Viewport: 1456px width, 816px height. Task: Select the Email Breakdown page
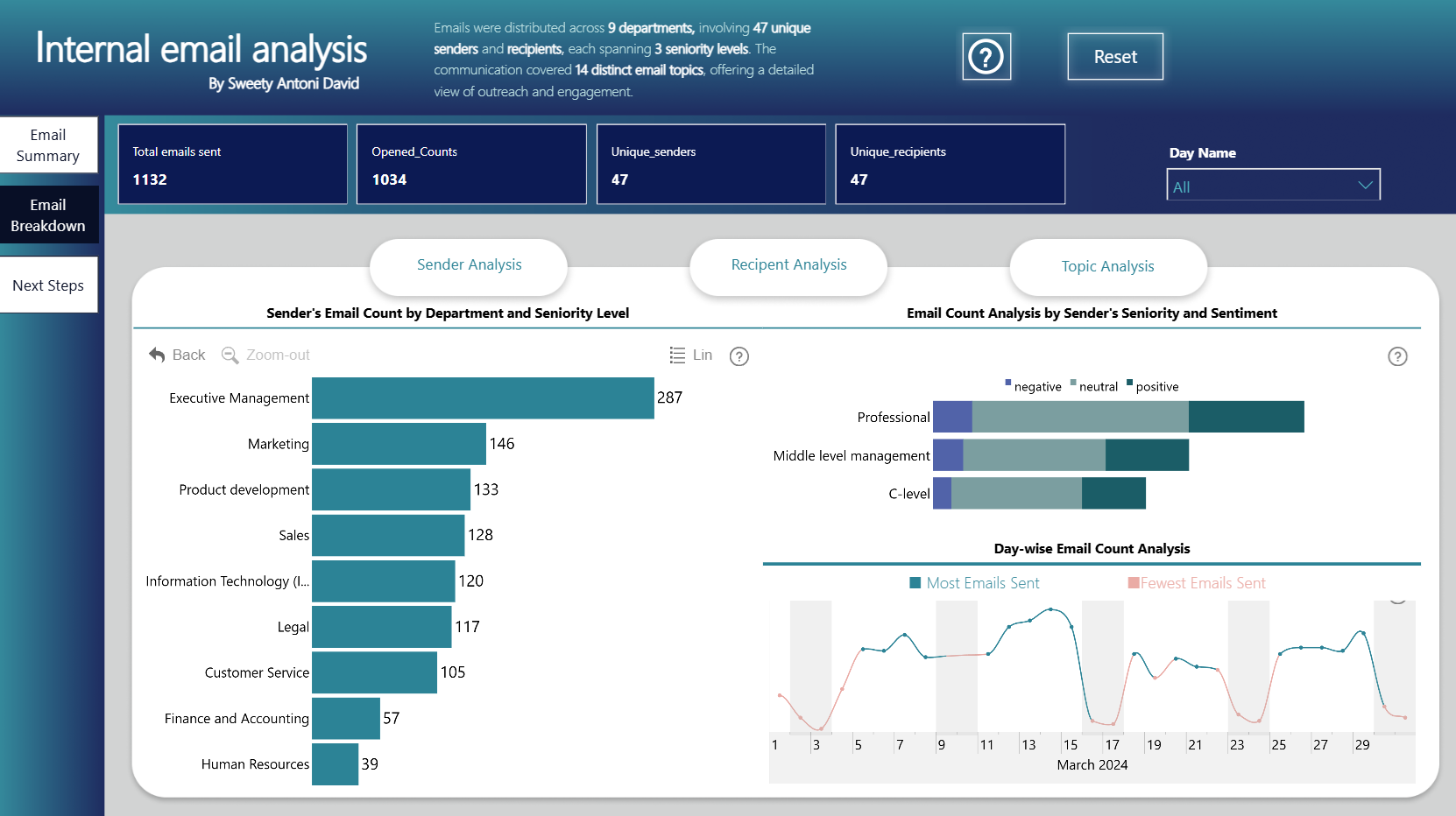click(x=48, y=215)
